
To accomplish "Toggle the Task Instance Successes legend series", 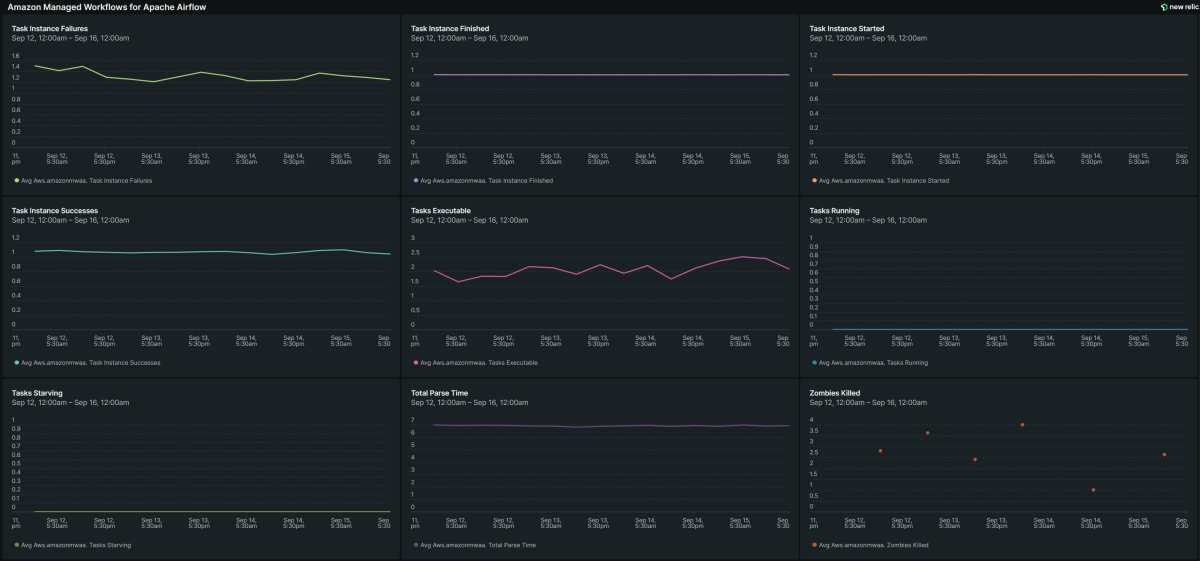I will coord(90,363).
